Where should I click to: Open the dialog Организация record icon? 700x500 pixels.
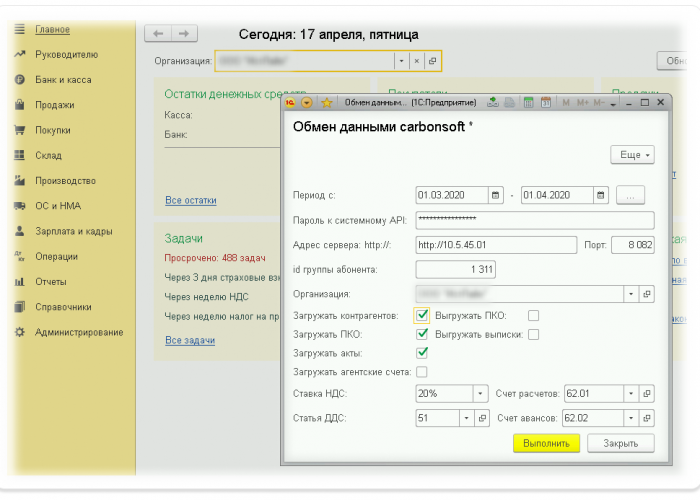(x=646, y=294)
